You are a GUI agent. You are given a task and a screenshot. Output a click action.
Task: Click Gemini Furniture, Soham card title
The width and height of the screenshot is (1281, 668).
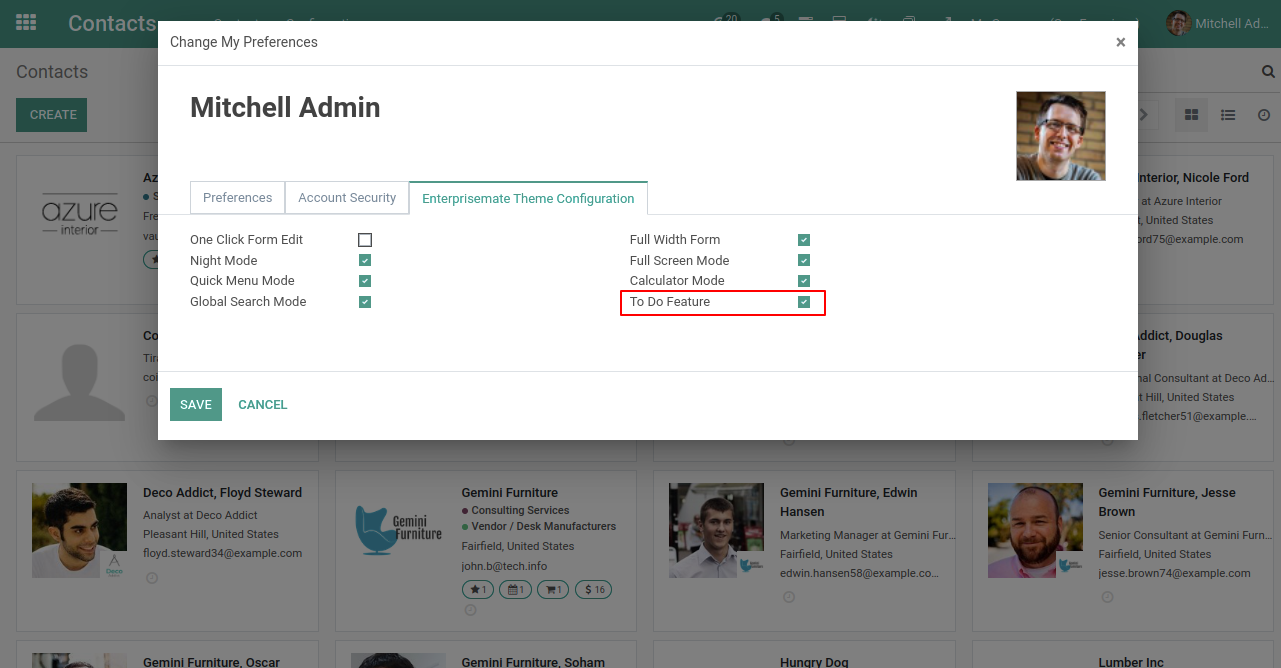534,662
